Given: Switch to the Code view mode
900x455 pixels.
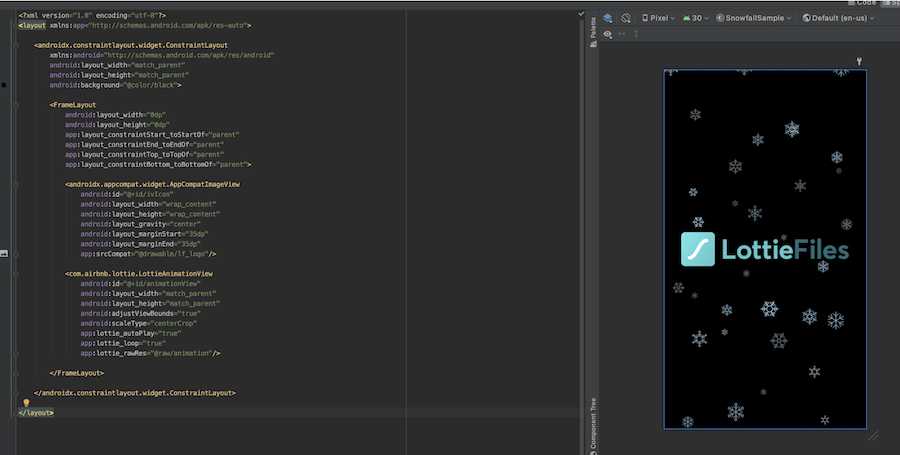Looking at the screenshot, I should pyautogui.click(x=862, y=3).
